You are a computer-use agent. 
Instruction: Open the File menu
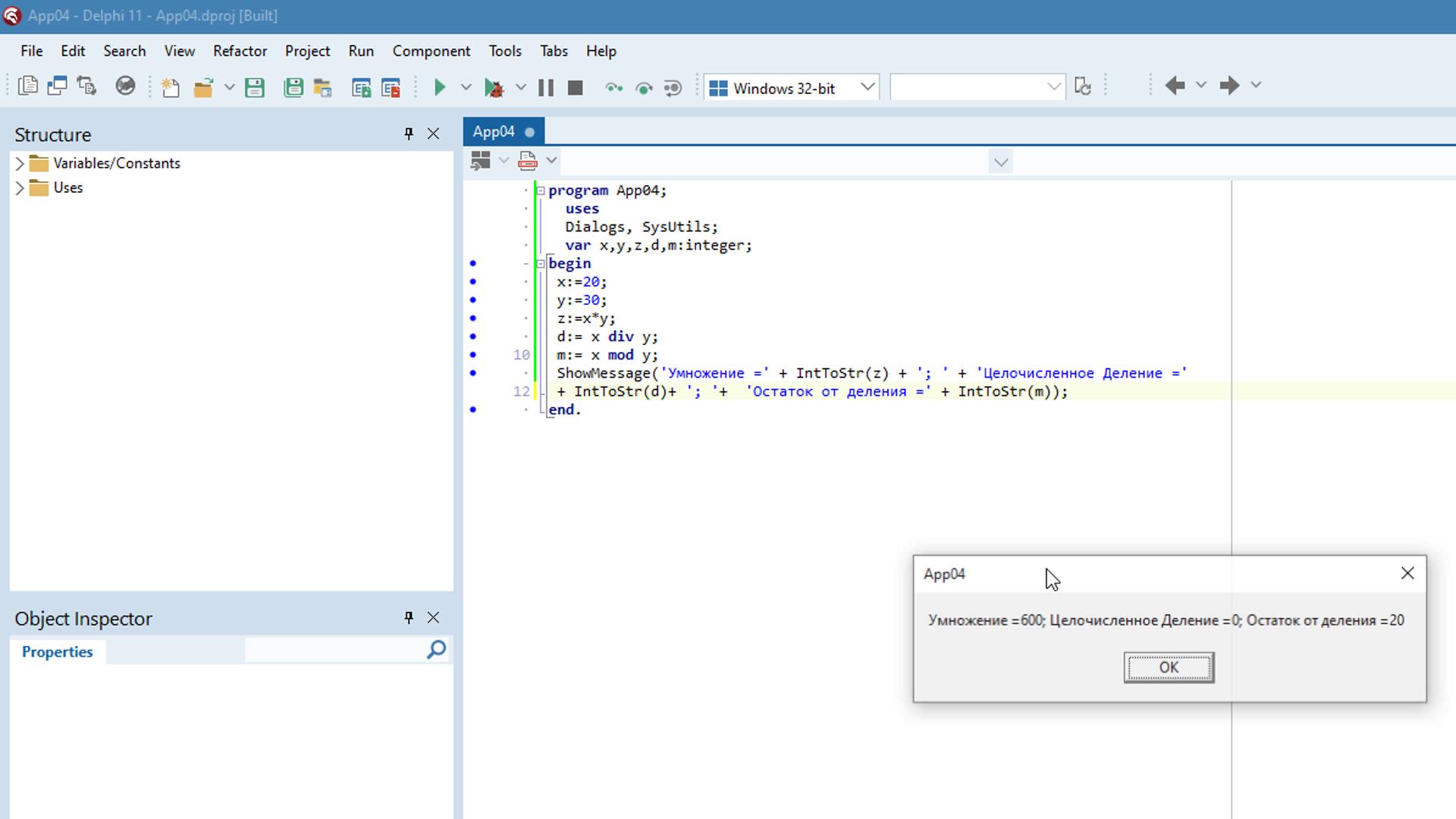(32, 51)
